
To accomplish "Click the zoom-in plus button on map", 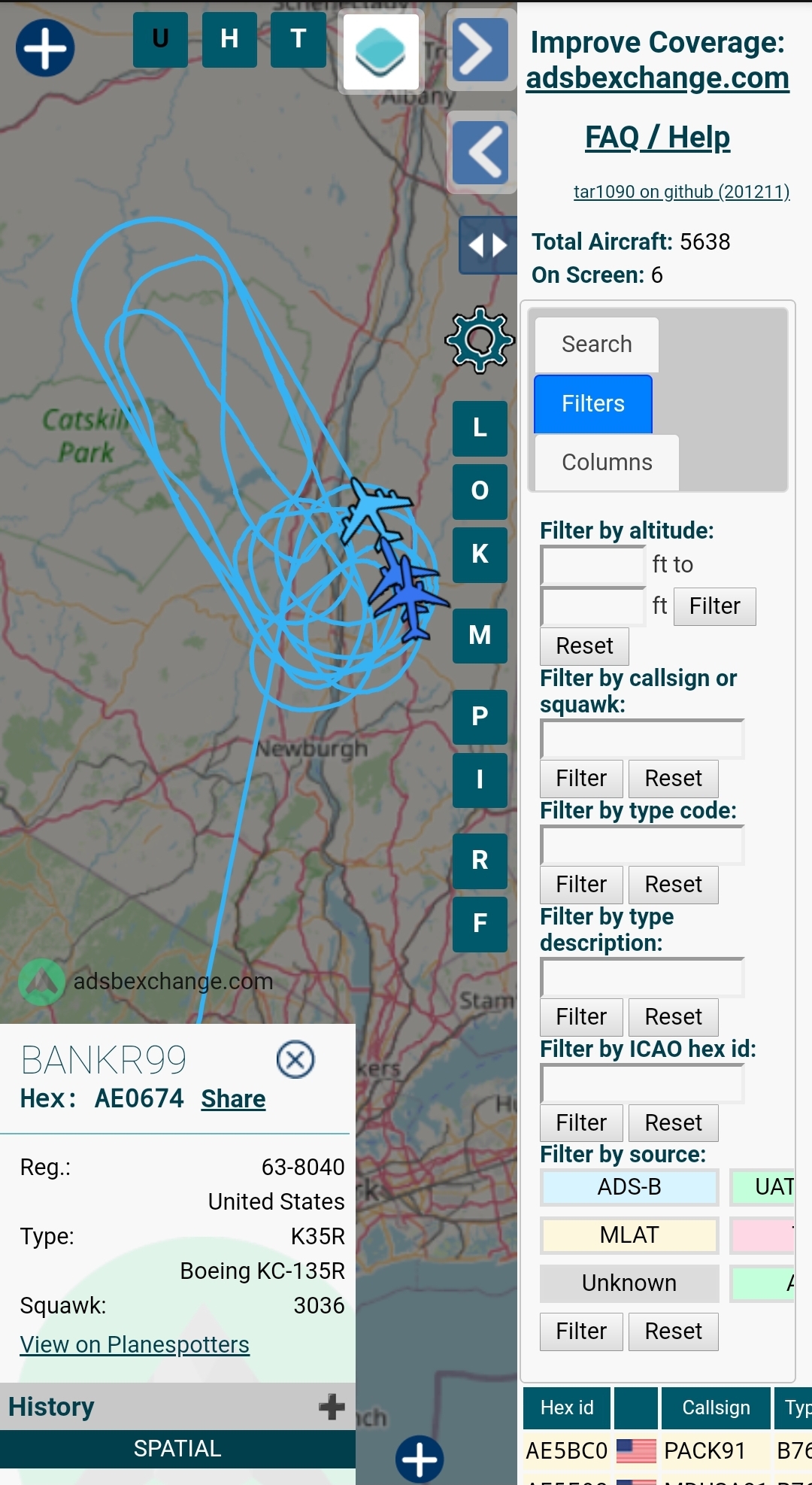I will click(45, 48).
